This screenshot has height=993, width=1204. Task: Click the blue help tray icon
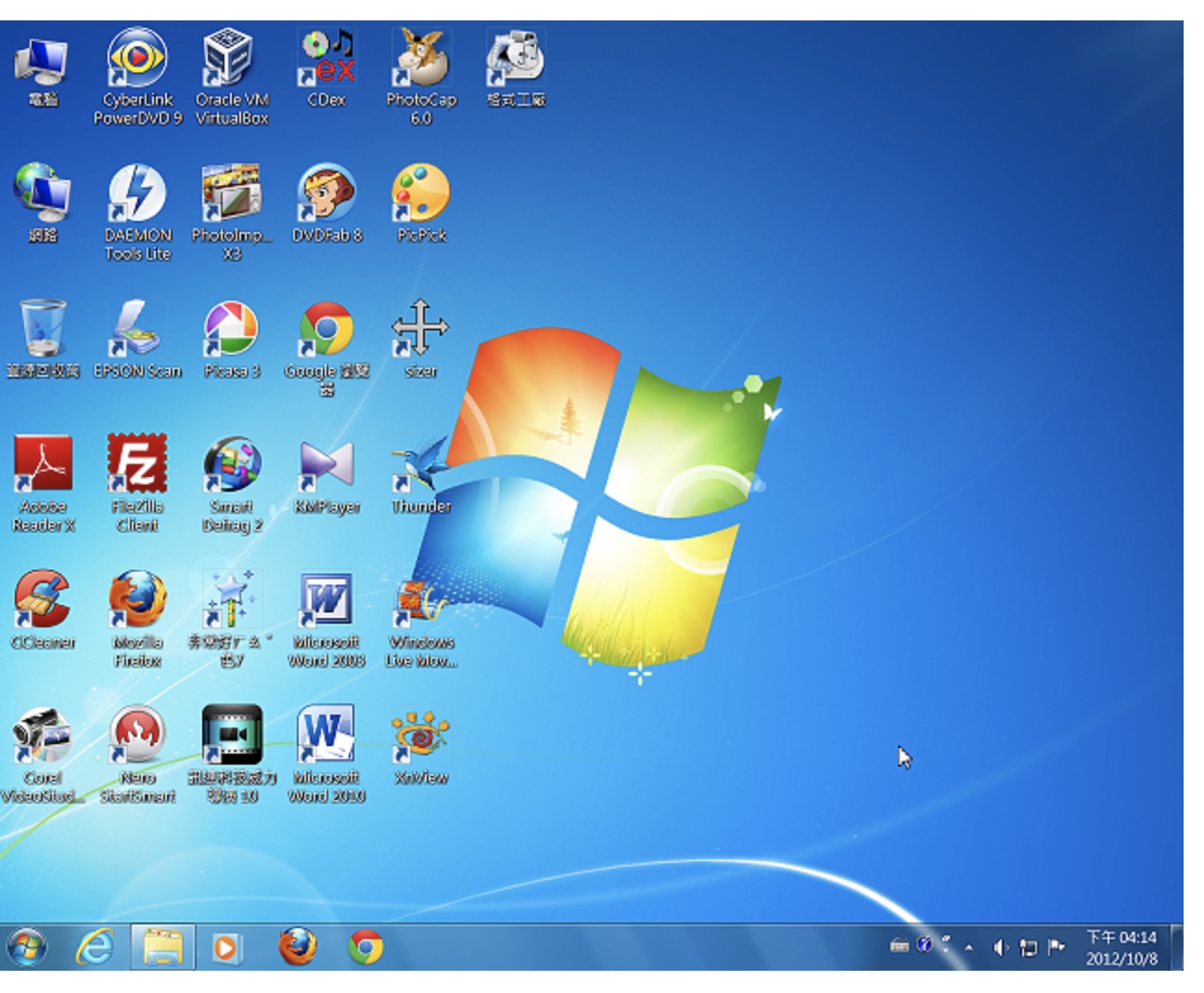coord(924,945)
